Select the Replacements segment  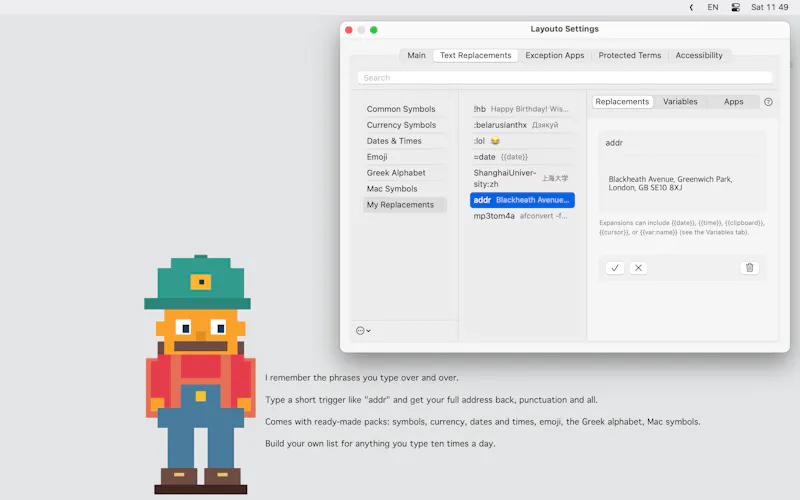coord(622,102)
